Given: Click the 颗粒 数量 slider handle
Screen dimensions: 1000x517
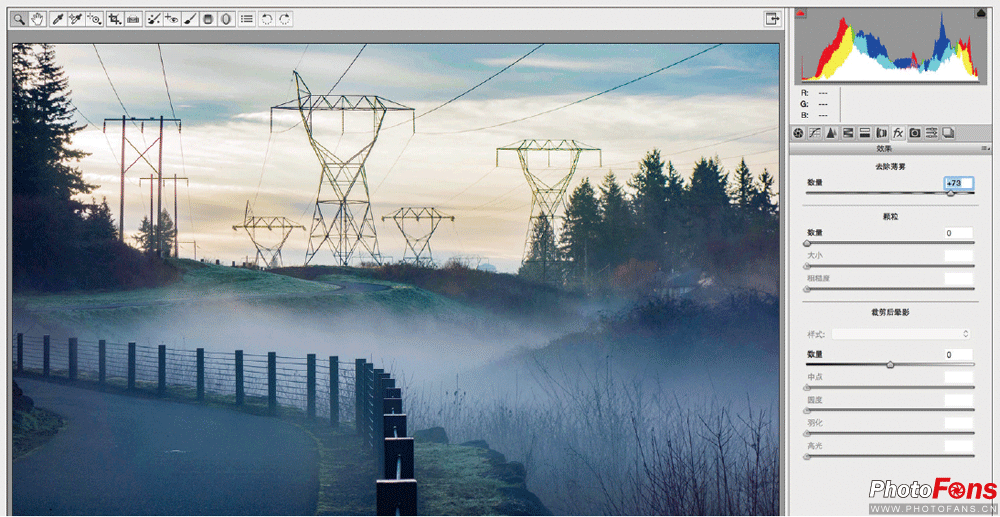Looking at the screenshot, I should (x=807, y=243).
